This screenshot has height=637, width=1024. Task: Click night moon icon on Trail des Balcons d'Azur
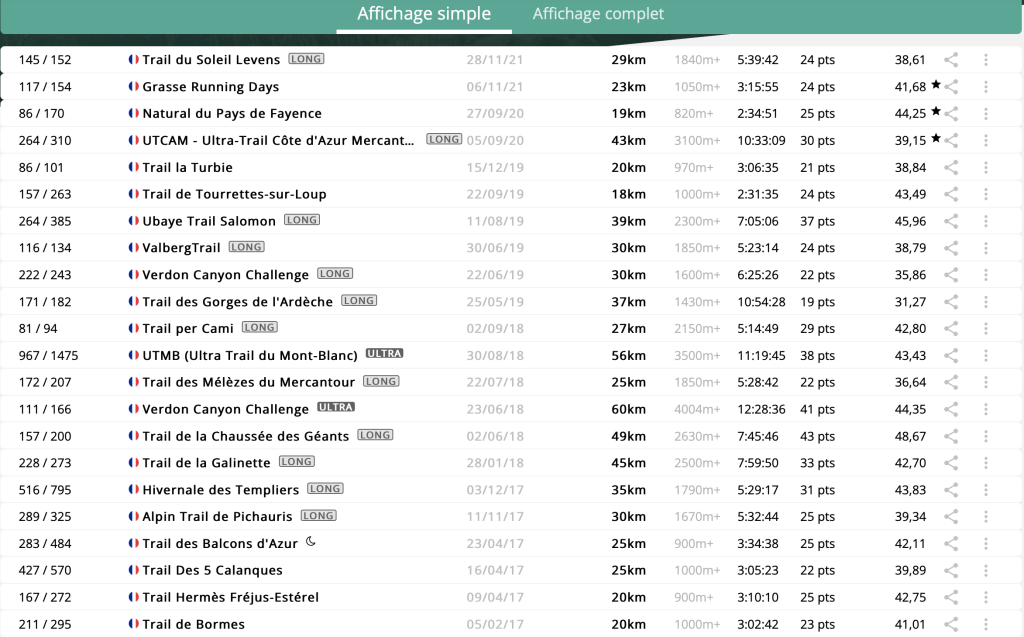(311, 542)
